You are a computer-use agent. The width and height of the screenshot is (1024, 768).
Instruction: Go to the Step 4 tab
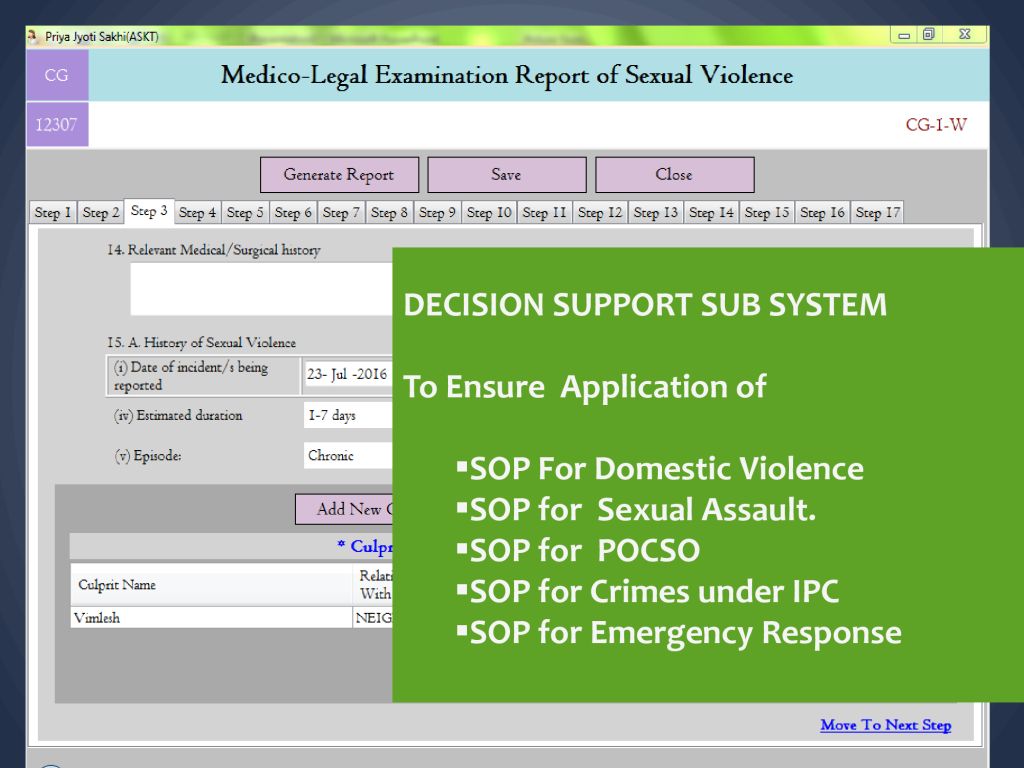click(197, 213)
